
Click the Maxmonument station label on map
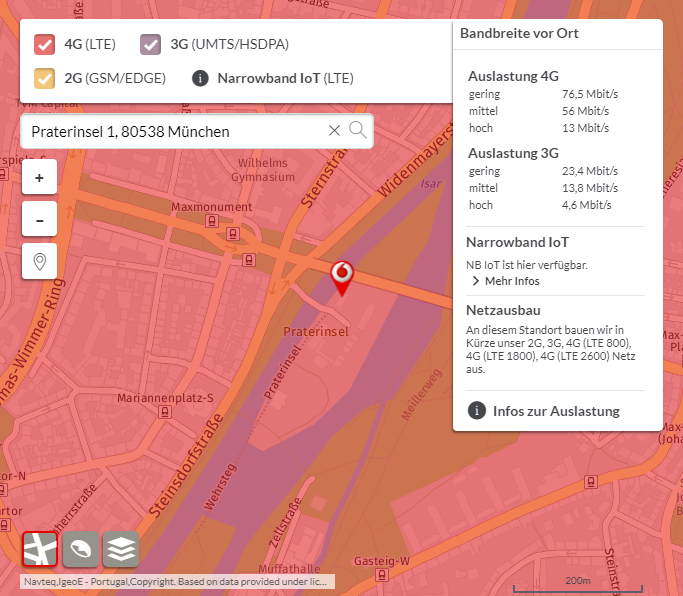[x=212, y=207]
